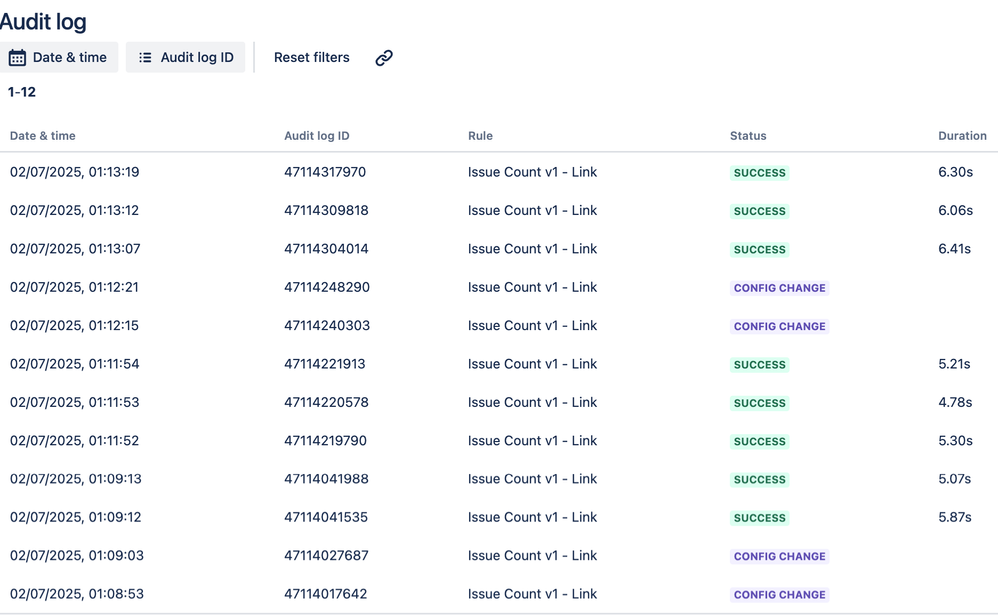Image resolution: width=998 pixels, height=616 pixels.
Task: Click the timestamp 02/07/2025, 01:13:12
Action: (x=74, y=210)
